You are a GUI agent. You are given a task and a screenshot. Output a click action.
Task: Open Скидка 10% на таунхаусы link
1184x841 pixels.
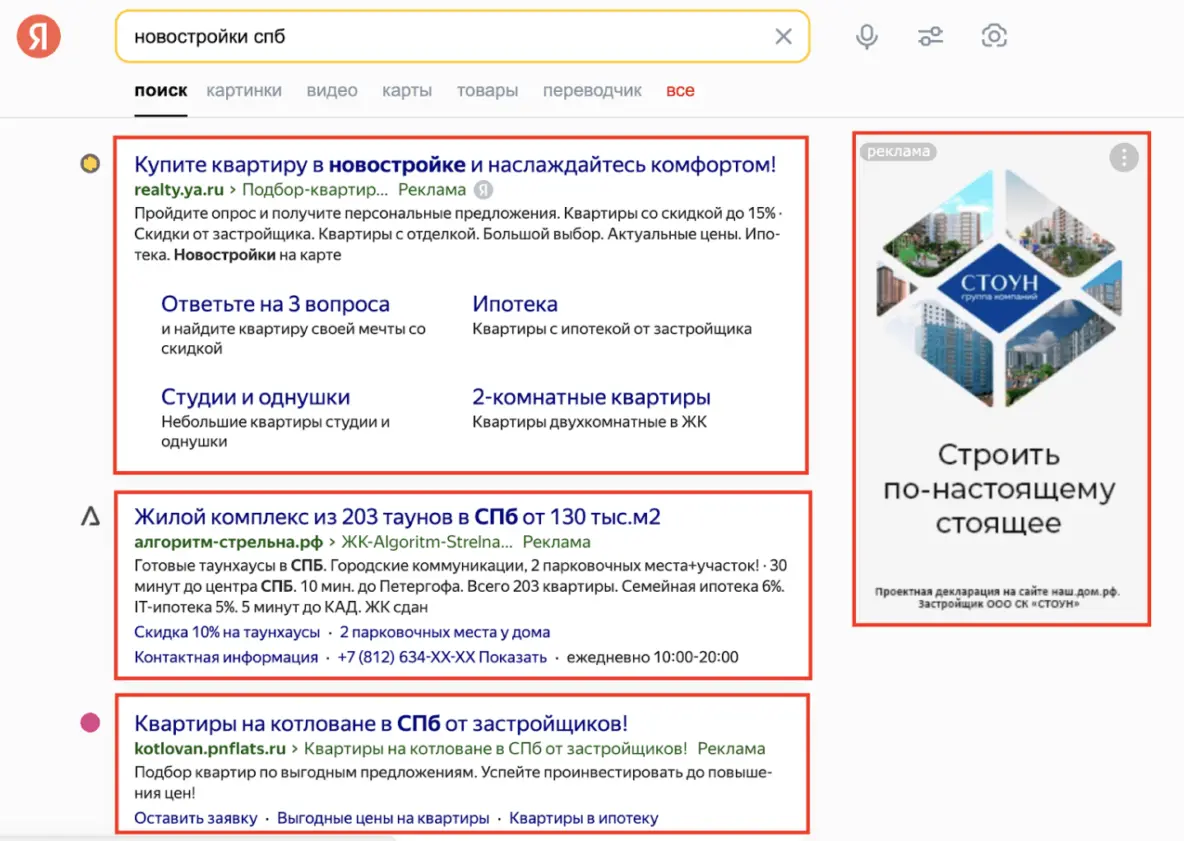coord(227,632)
